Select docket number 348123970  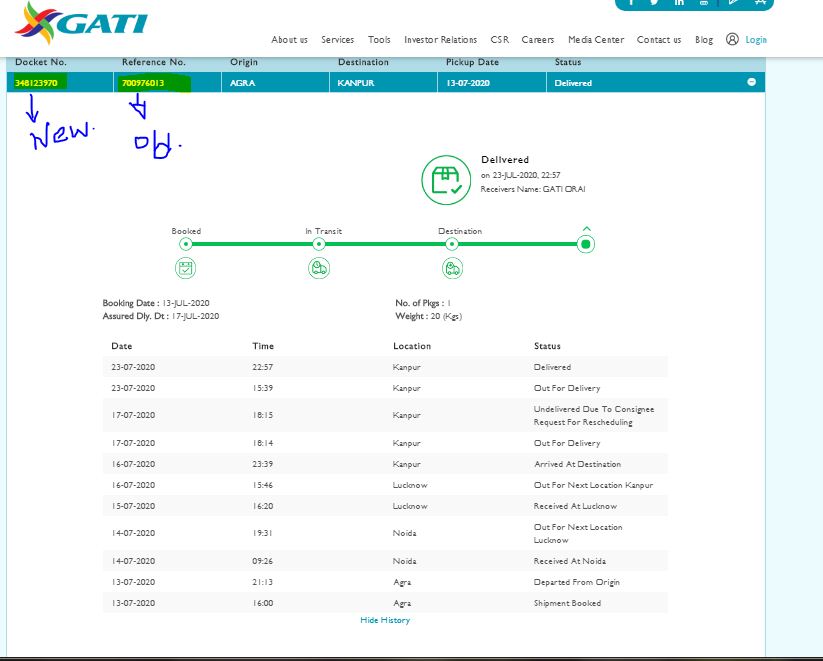coord(36,83)
